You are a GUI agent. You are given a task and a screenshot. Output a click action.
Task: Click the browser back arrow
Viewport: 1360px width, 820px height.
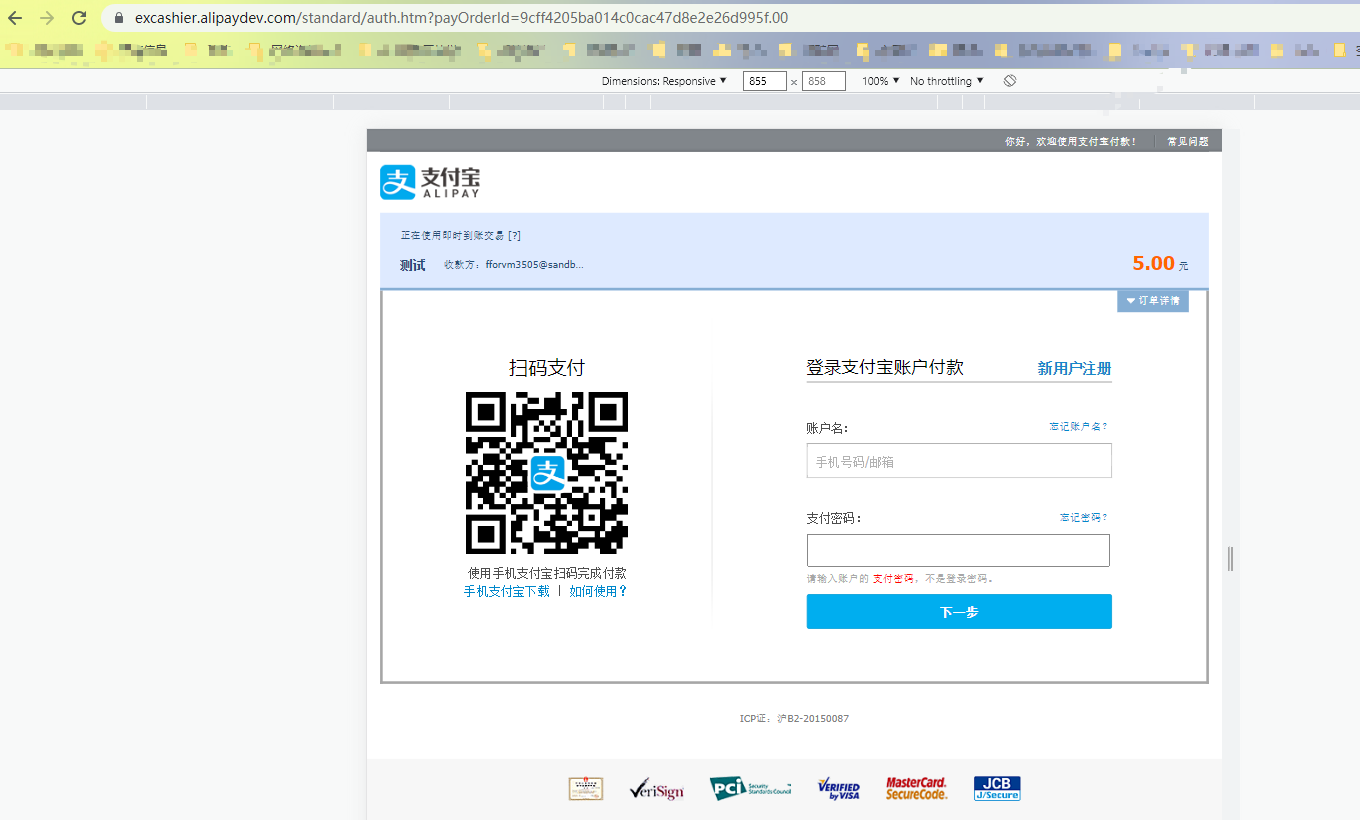[x=15, y=18]
